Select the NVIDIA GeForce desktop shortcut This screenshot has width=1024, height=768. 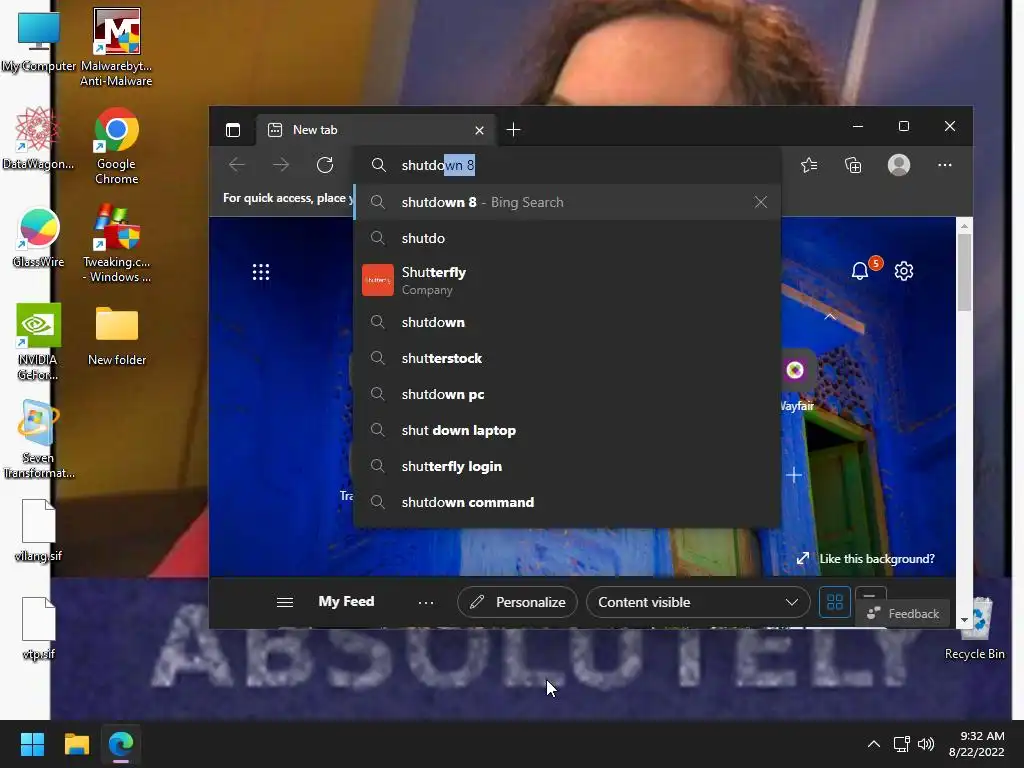click(38, 342)
